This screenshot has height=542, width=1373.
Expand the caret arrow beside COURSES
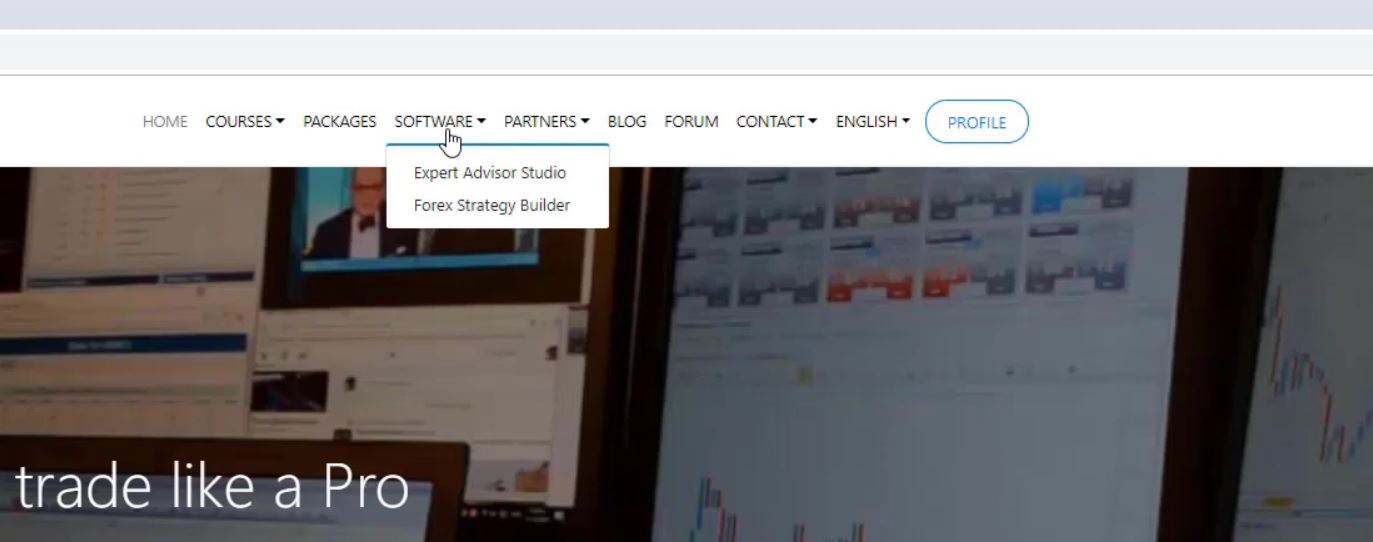280,122
